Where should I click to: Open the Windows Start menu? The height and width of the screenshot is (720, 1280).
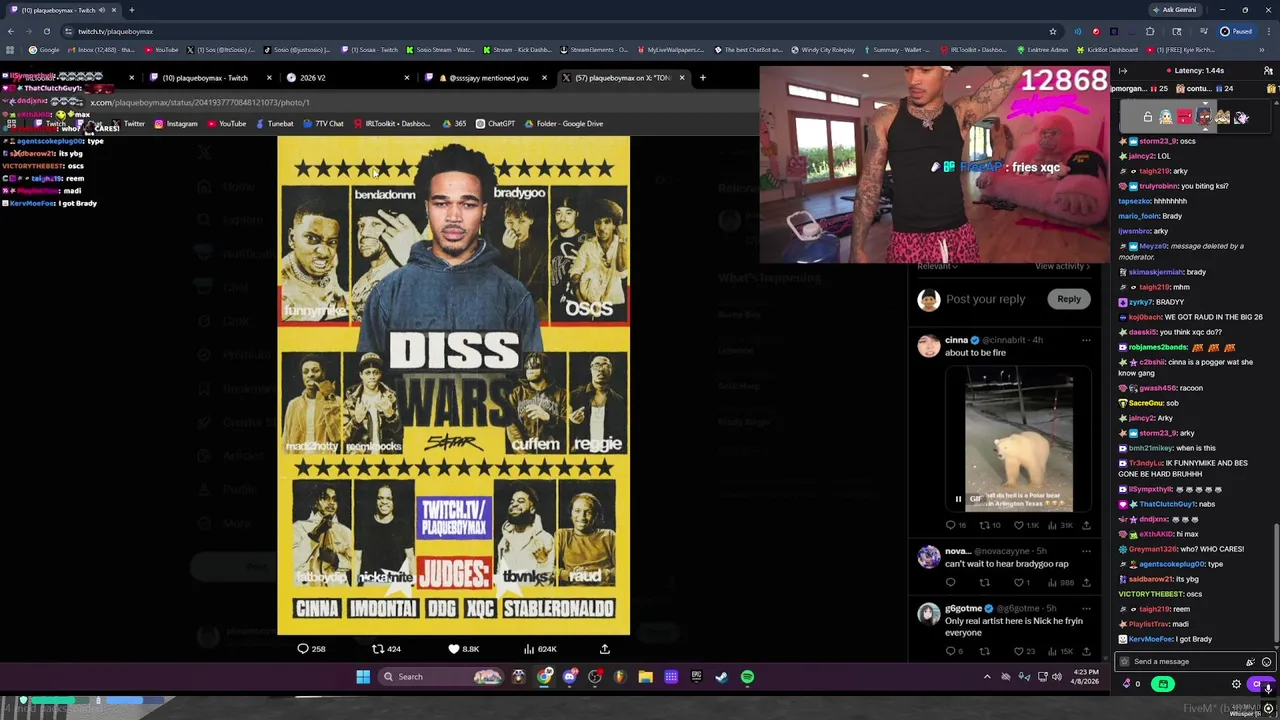tap(363, 677)
